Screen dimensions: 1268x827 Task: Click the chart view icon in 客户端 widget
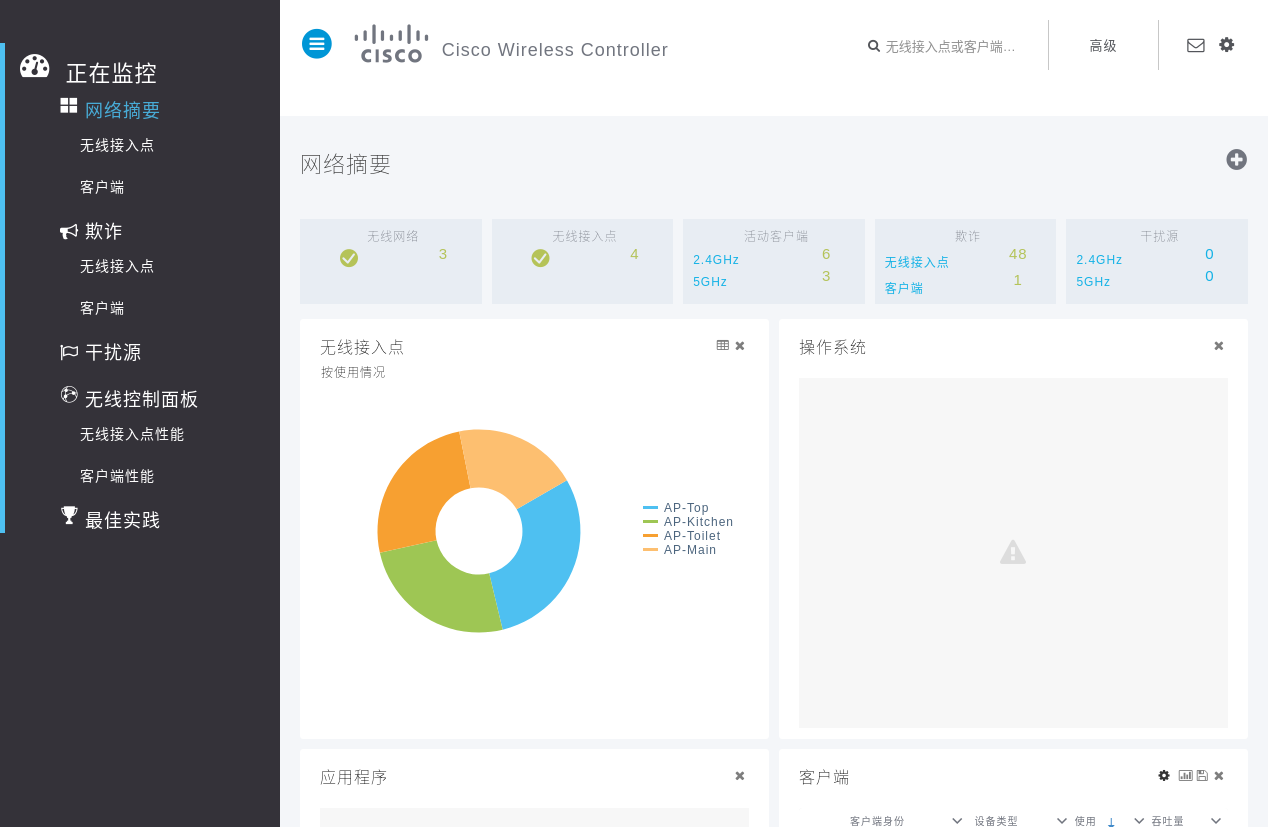point(1185,775)
